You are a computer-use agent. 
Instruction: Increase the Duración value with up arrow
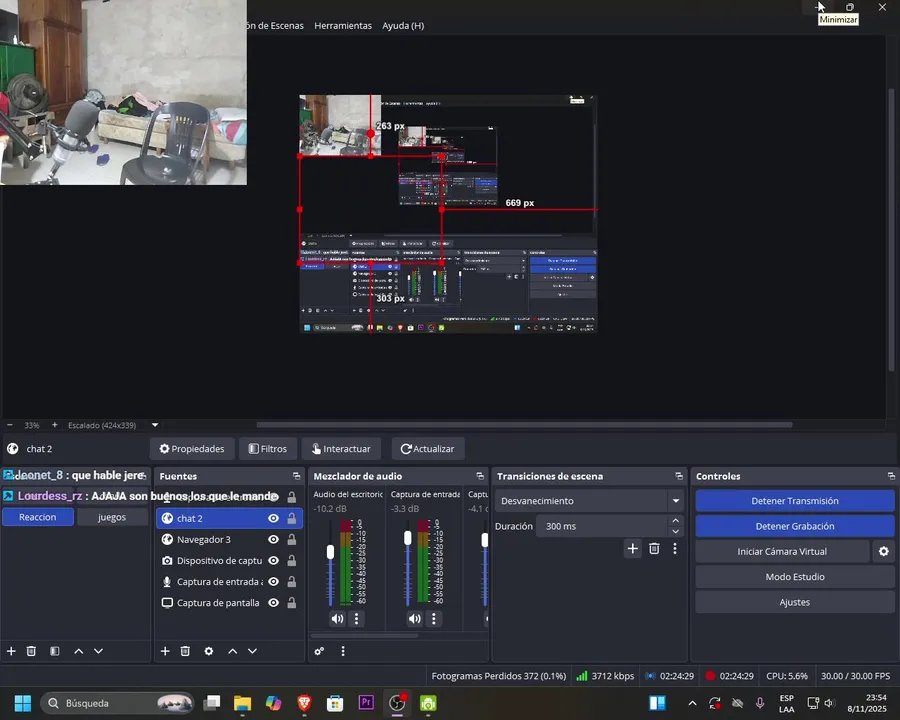[x=676, y=520]
